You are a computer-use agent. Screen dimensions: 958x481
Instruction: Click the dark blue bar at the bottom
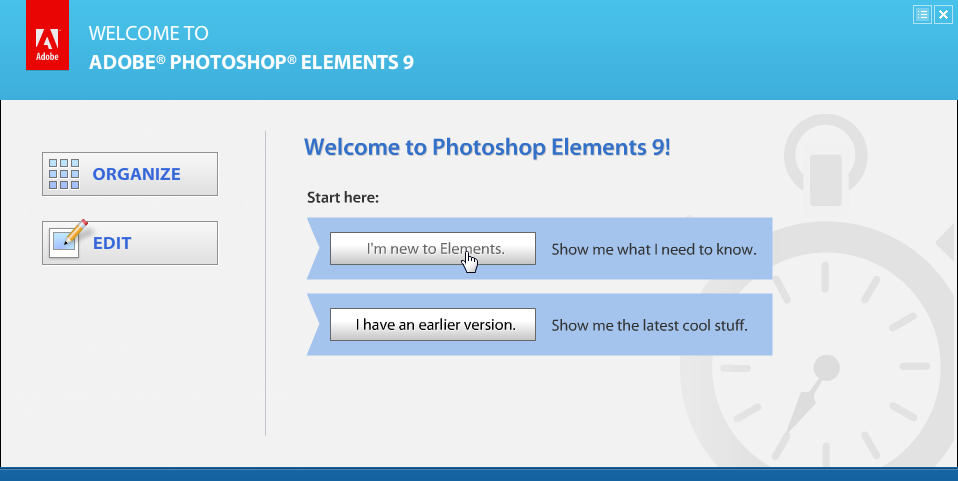[479, 474]
